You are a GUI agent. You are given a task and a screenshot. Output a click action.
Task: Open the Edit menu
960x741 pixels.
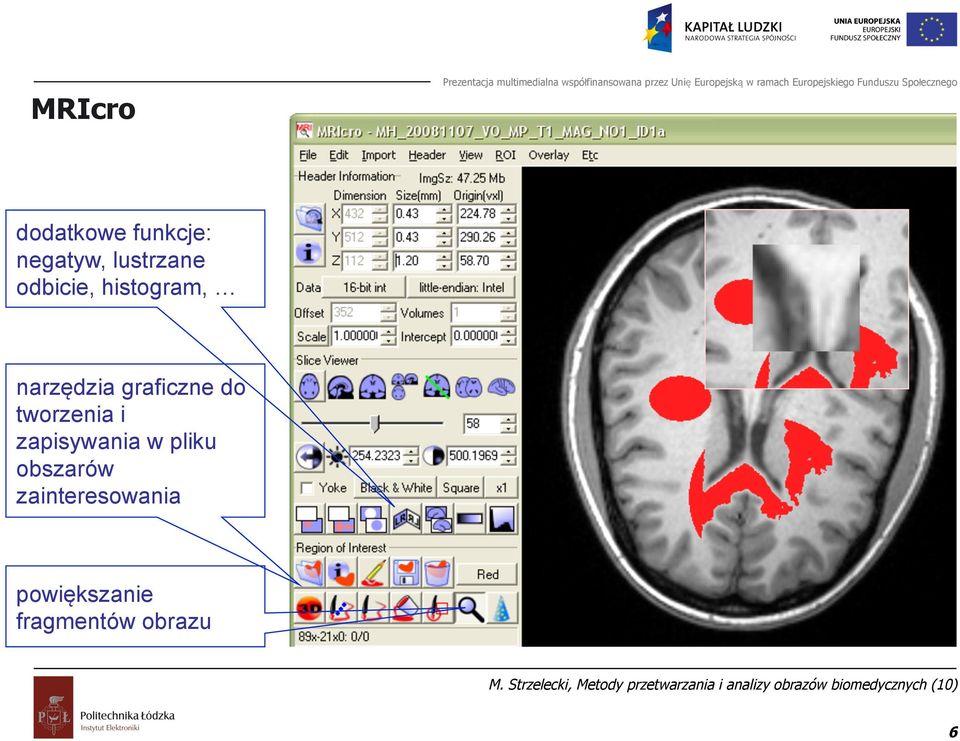tap(339, 155)
